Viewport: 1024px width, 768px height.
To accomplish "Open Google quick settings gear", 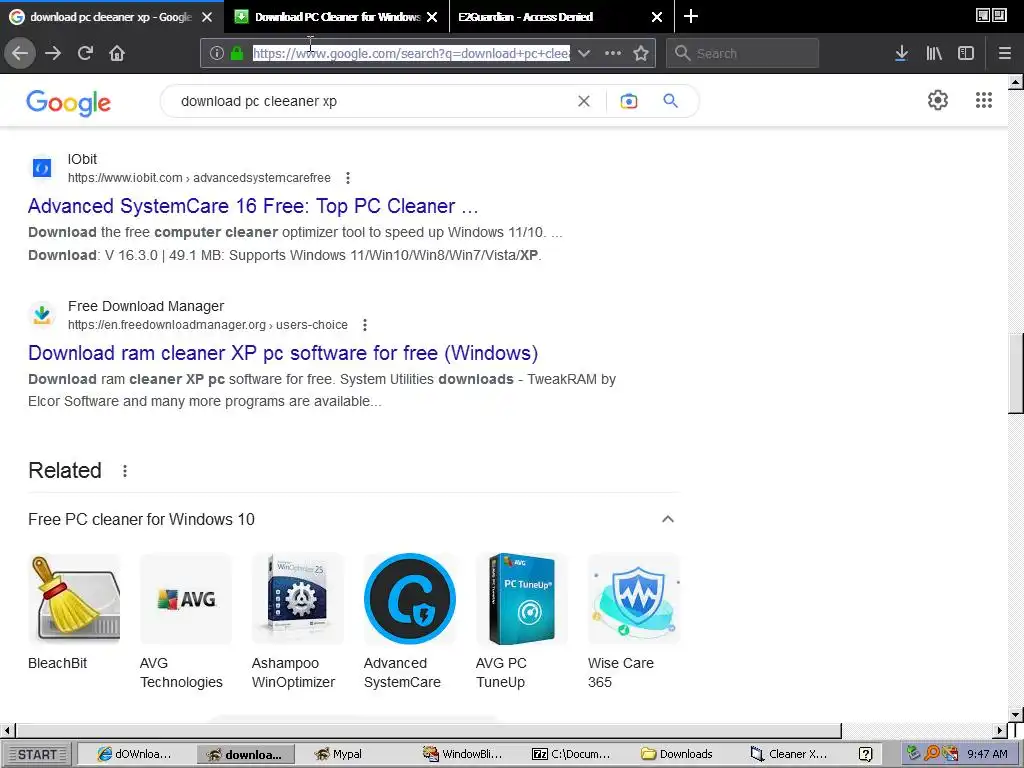I will [x=938, y=100].
